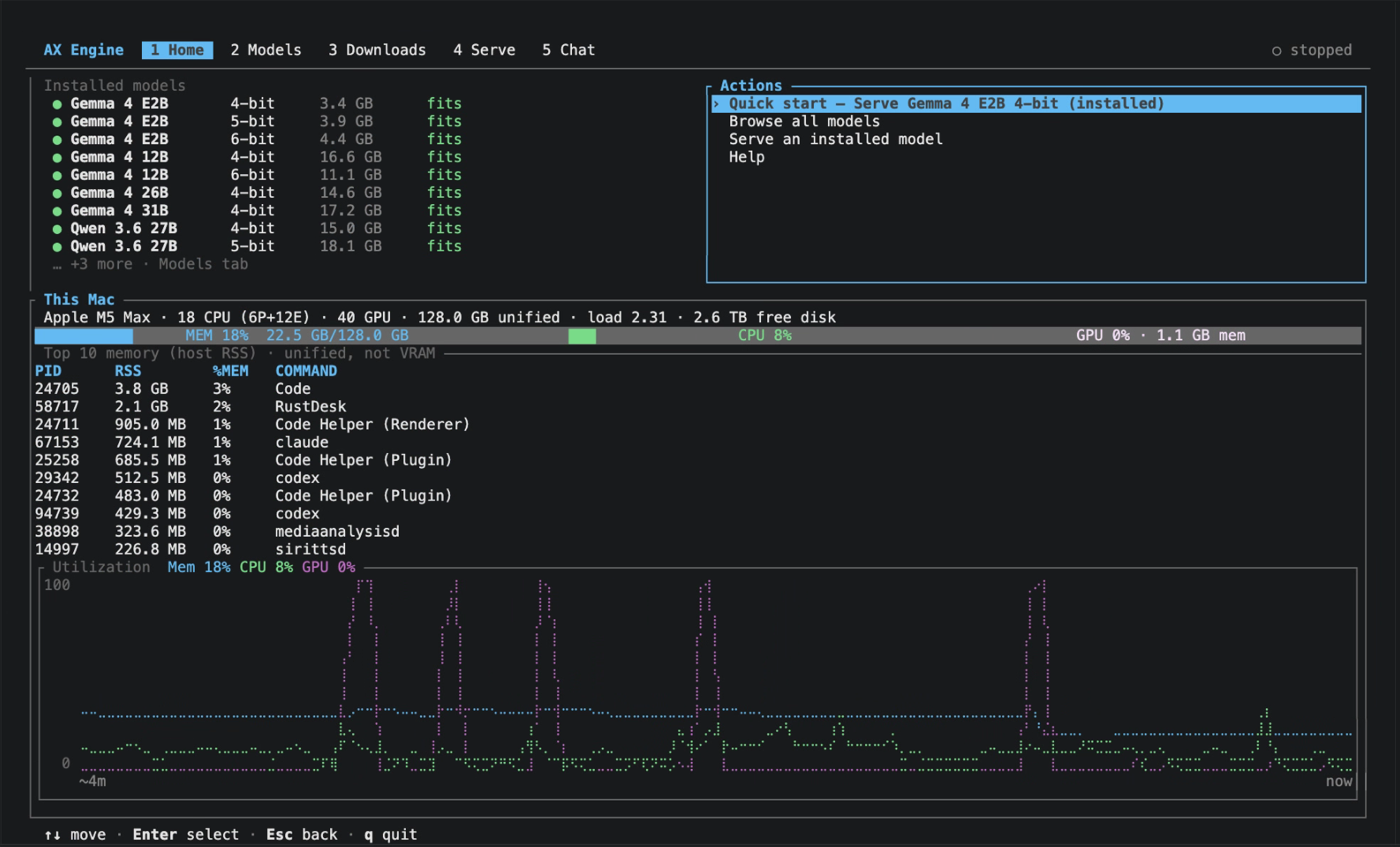The image size is (1400, 847).
Task: Select Code Helper (Plugin) row PID 24732
Action: 243,496
